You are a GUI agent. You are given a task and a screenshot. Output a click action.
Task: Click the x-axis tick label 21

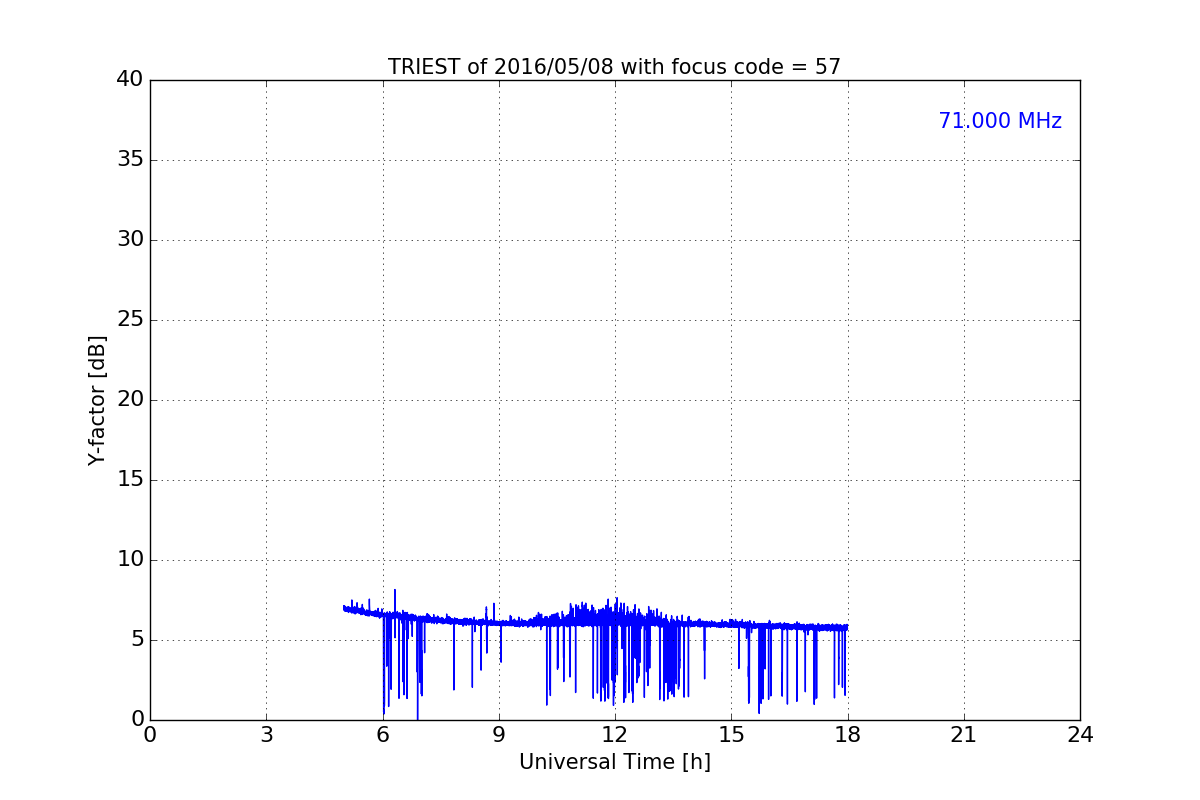[x=964, y=735]
